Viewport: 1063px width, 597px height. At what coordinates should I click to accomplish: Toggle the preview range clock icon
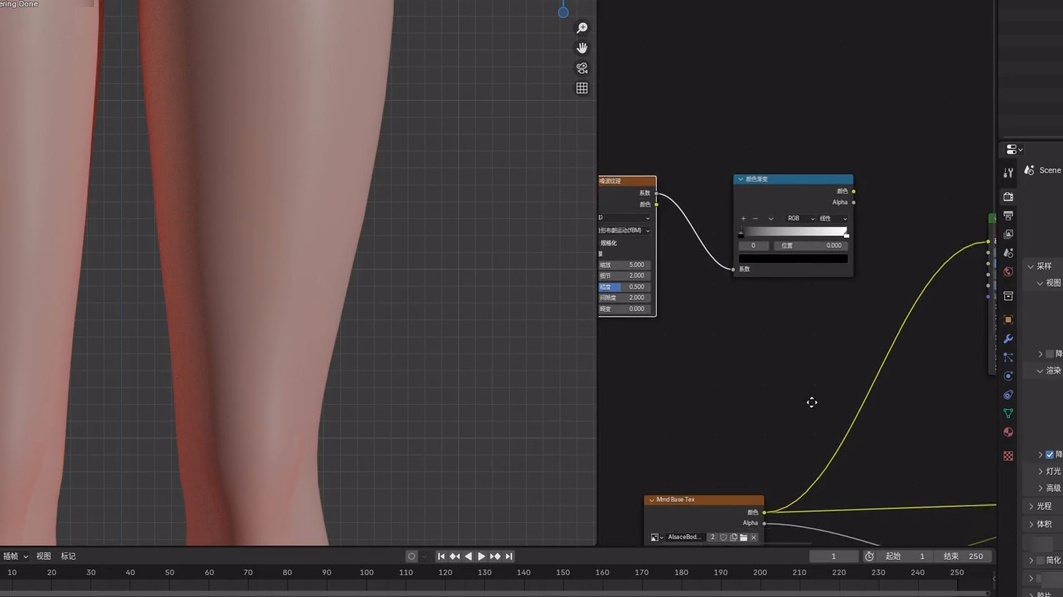click(x=869, y=556)
